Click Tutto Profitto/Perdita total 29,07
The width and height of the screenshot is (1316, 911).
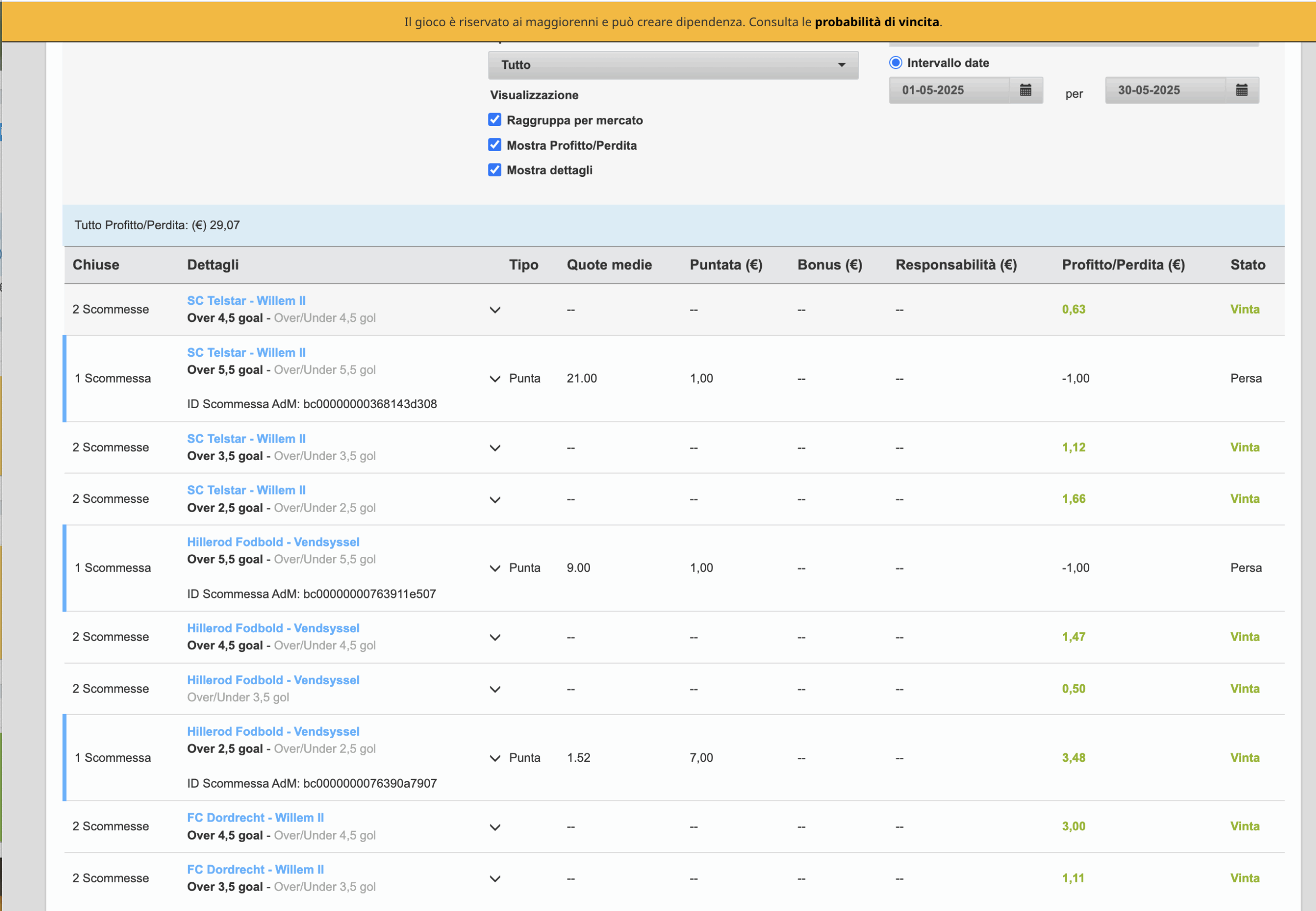[x=157, y=226]
